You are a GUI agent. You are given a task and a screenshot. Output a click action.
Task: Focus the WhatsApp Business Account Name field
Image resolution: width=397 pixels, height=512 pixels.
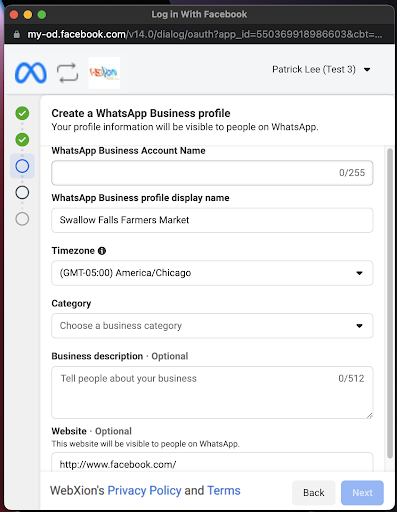click(212, 173)
